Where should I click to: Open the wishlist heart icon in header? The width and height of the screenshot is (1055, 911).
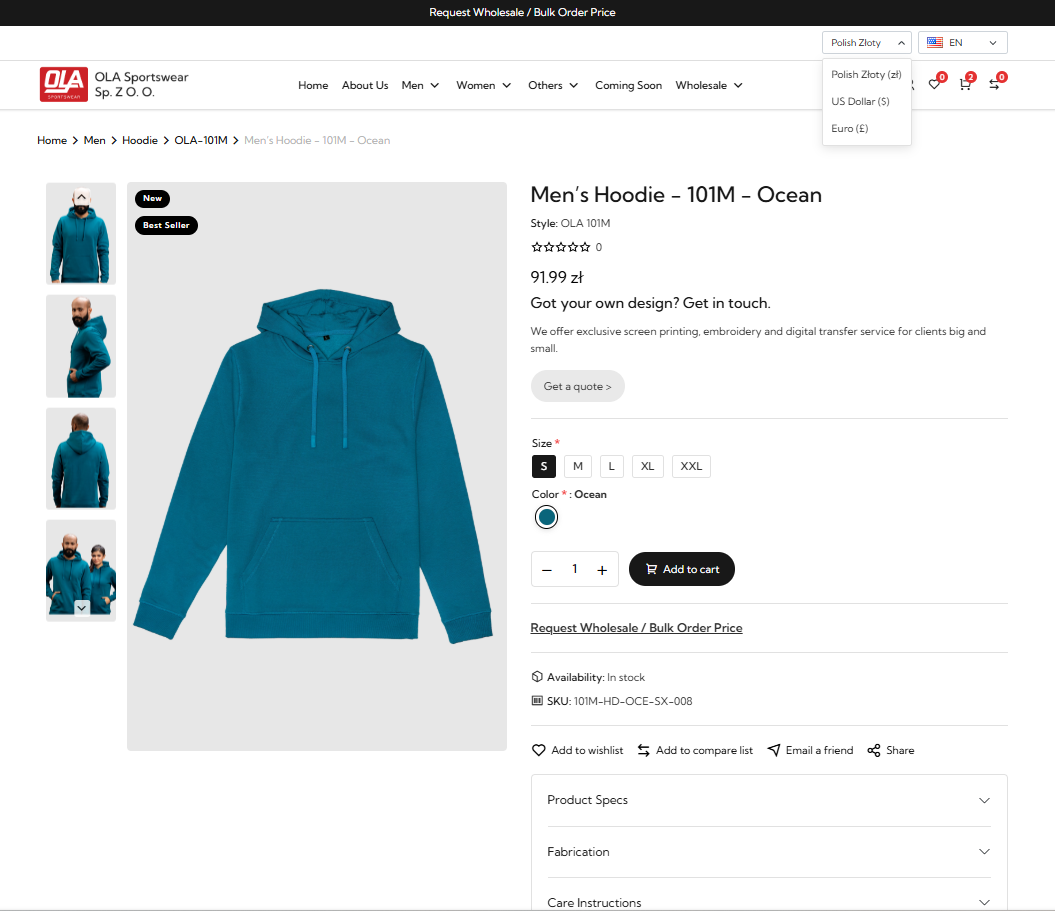(x=935, y=85)
